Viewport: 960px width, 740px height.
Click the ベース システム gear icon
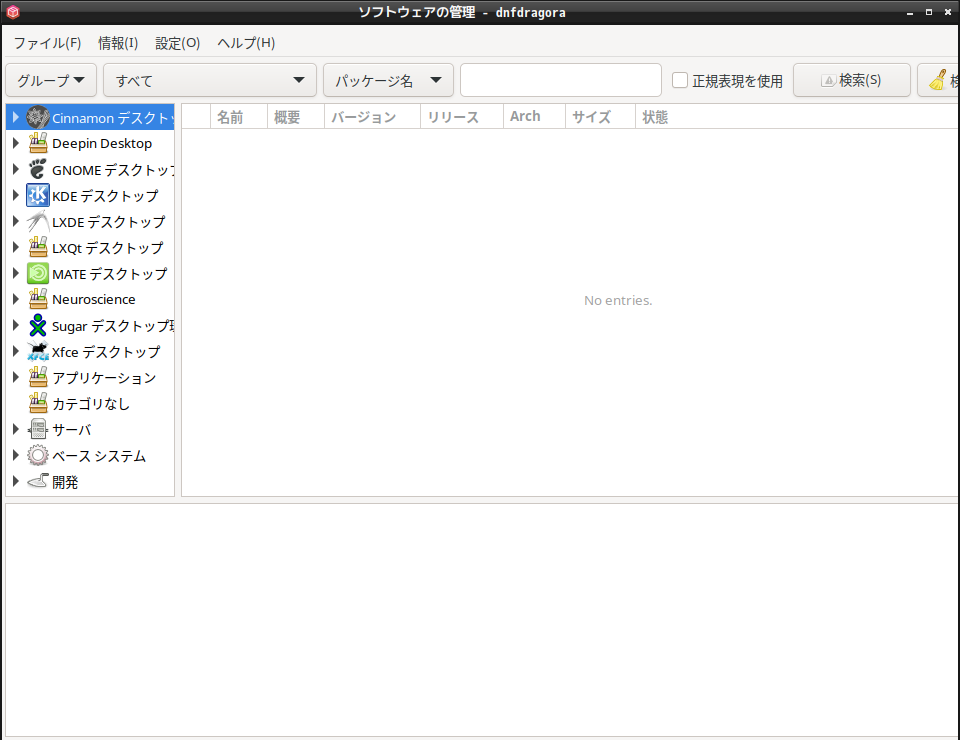click(x=38, y=455)
